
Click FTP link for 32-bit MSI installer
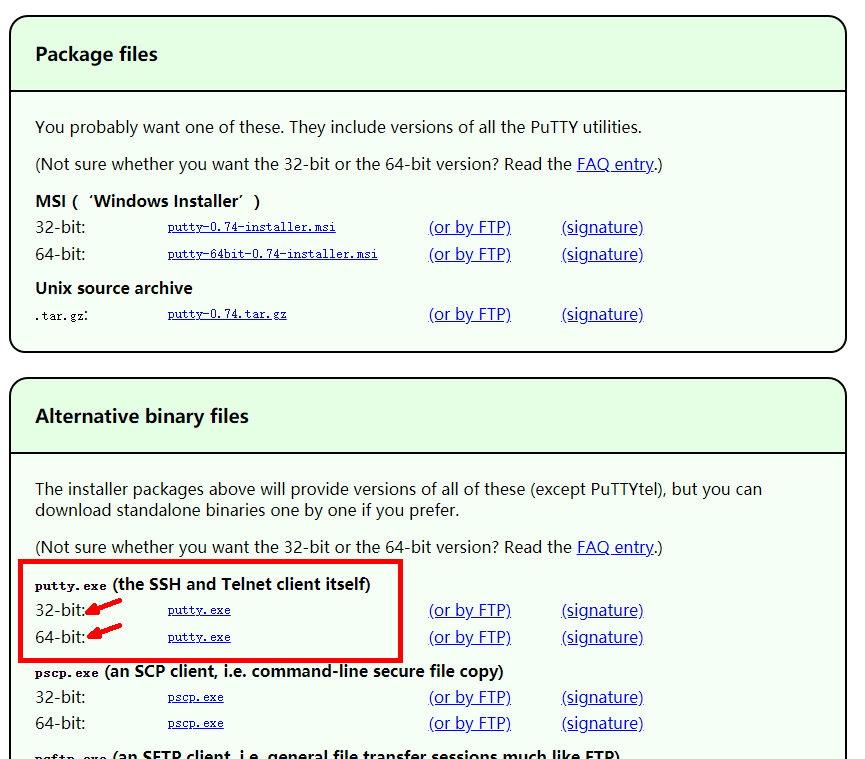[x=470, y=227]
